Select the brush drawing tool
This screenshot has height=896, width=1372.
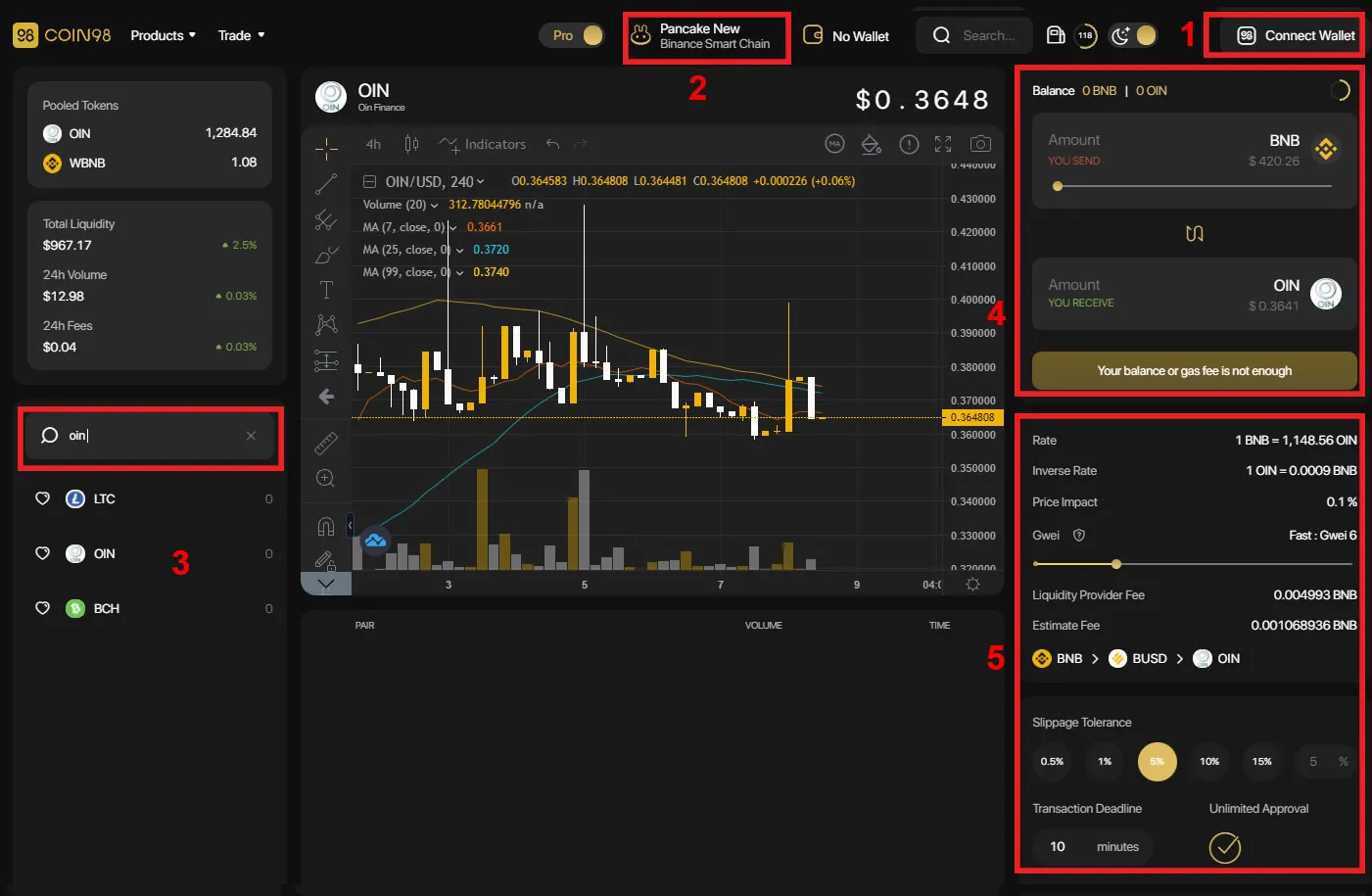pos(326,256)
